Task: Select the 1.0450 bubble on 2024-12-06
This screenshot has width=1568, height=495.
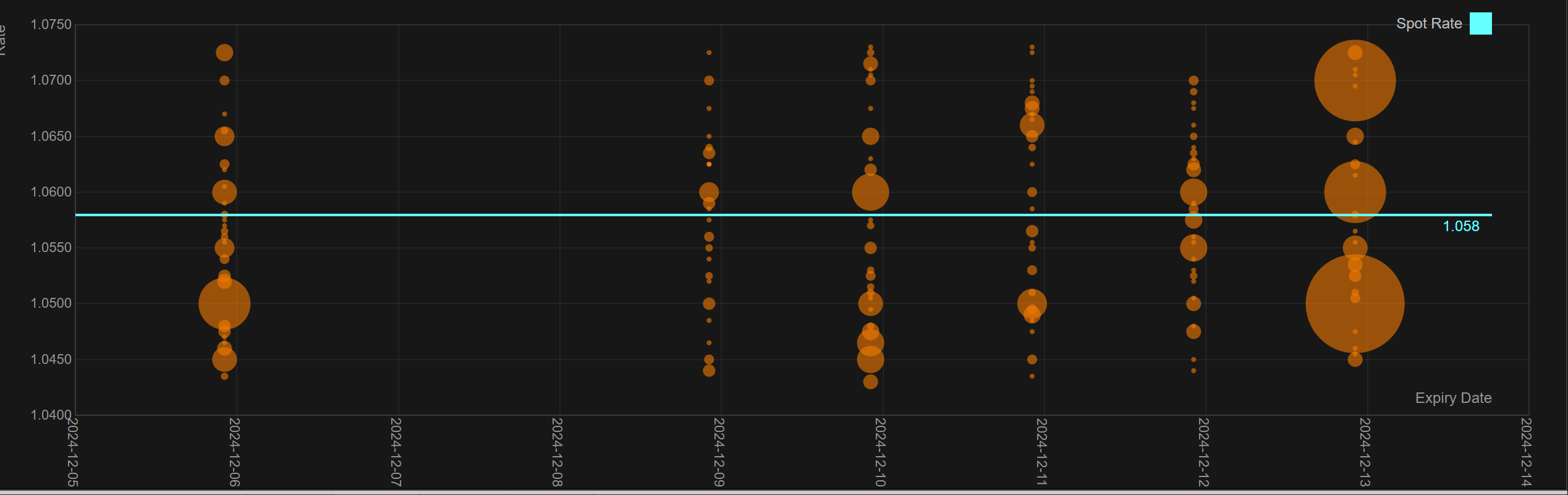Action: pyautogui.click(x=224, y=360)
